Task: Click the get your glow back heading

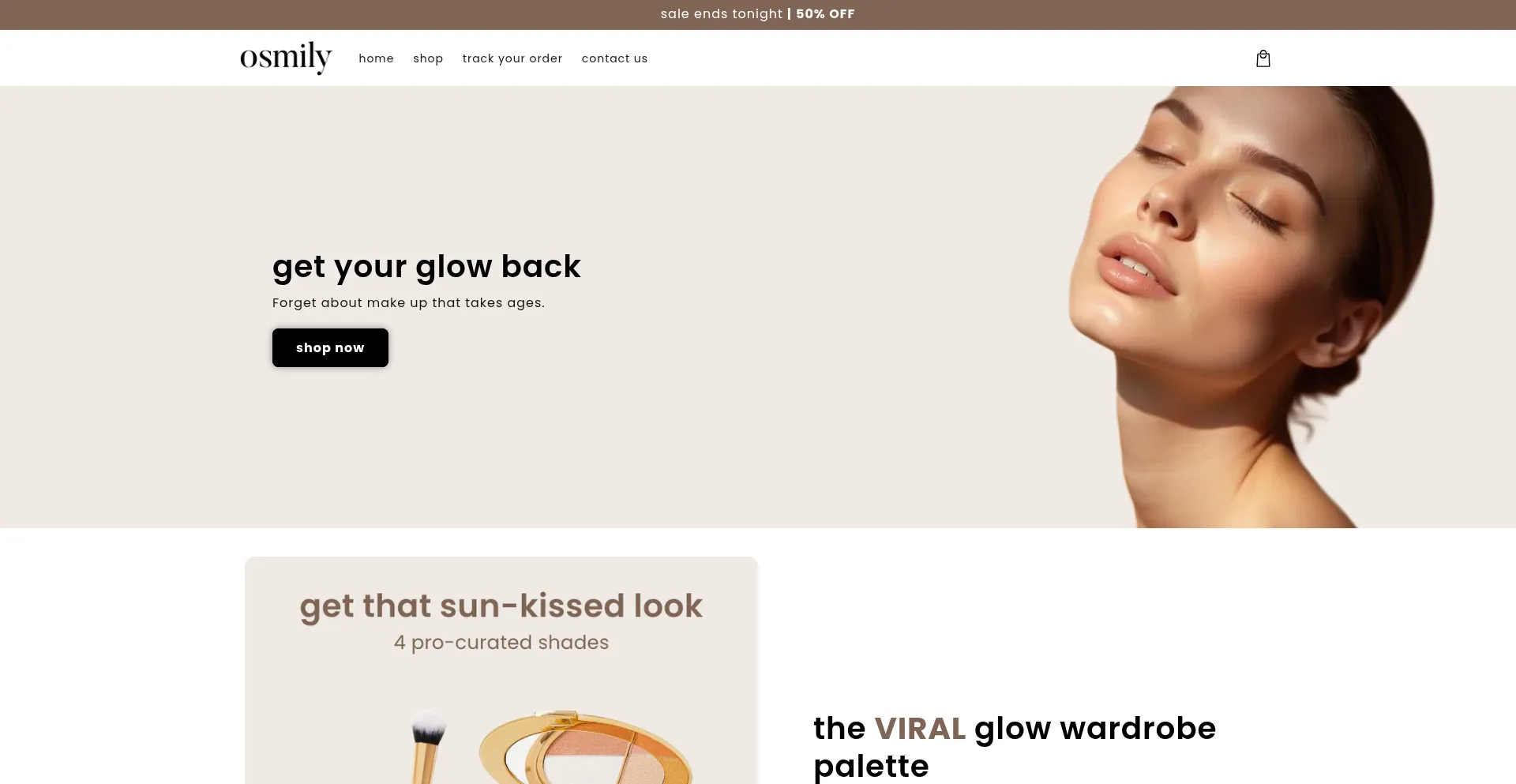Action: point(426,267)
